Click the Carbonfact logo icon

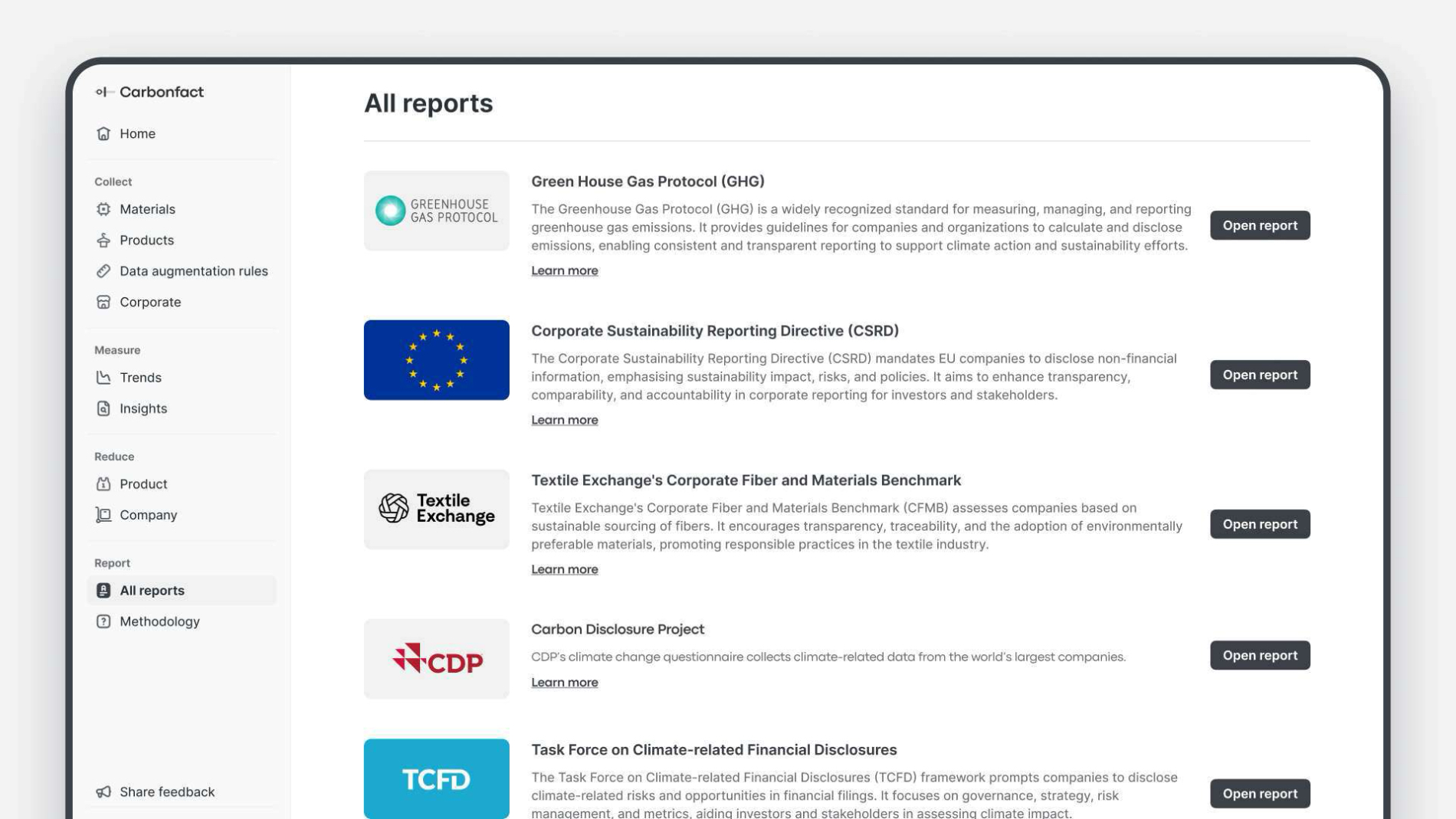104,92
